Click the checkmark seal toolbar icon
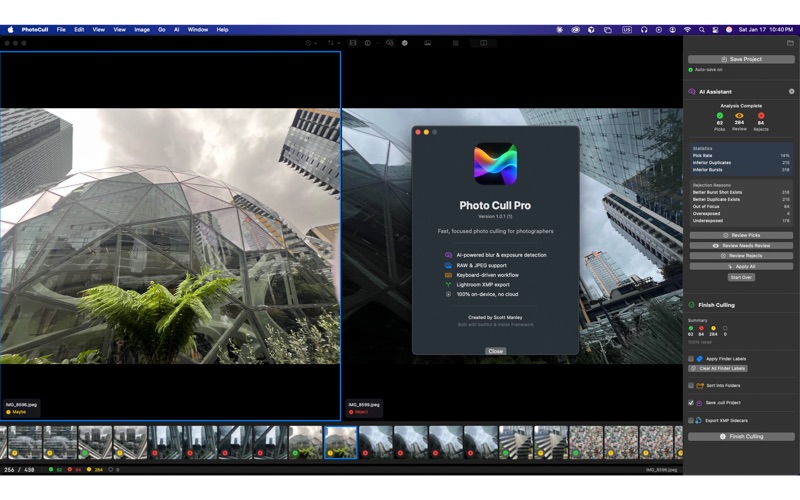The width and height of the screenshot is (800, 500). click(x=405, y=43)
